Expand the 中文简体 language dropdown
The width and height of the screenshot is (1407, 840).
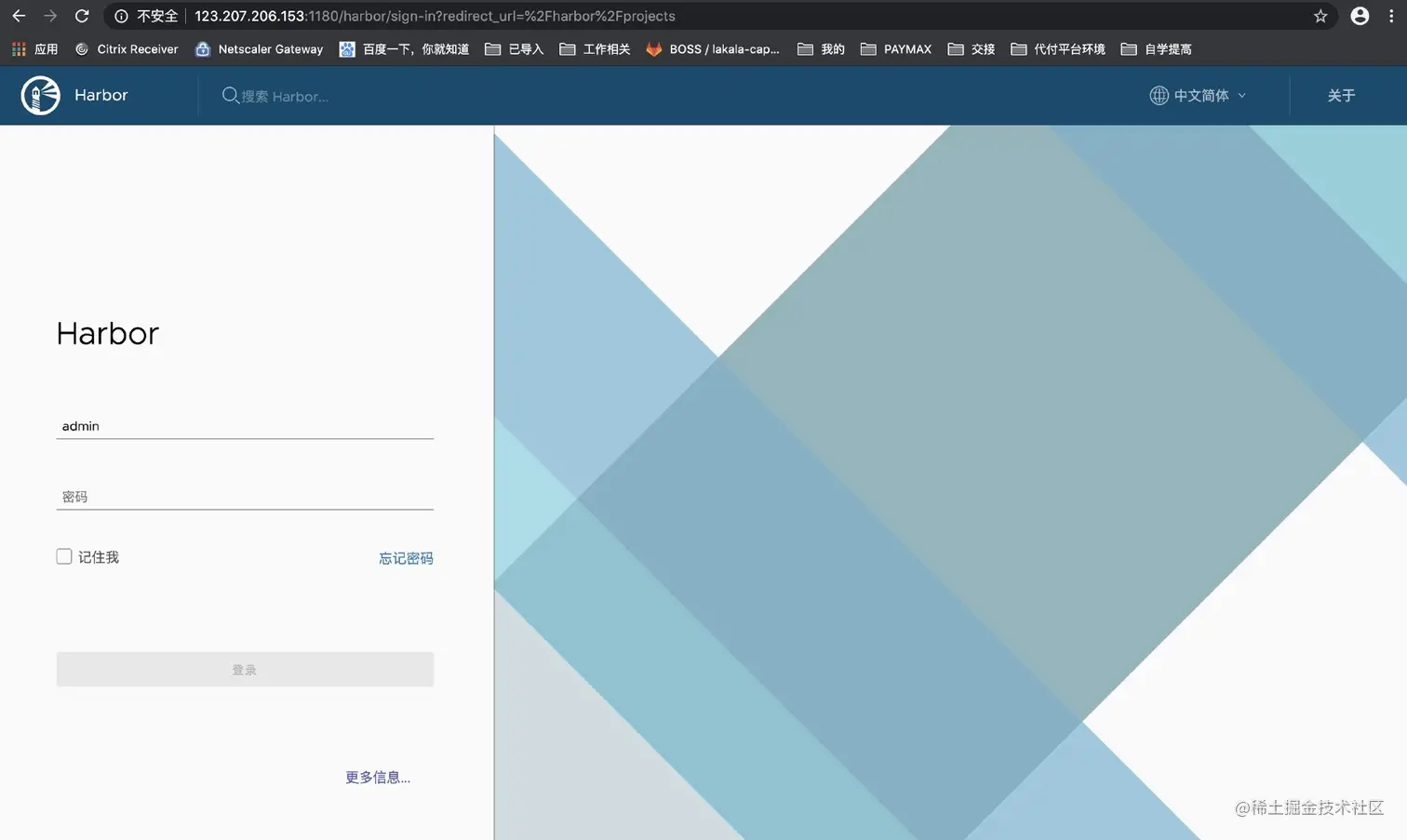tap(1199, 95)
